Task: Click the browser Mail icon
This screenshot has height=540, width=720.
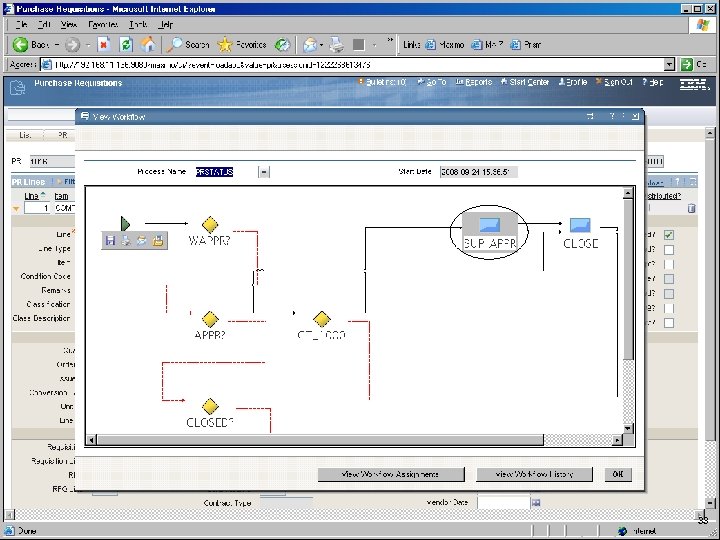Action: (x=310, y=45)
